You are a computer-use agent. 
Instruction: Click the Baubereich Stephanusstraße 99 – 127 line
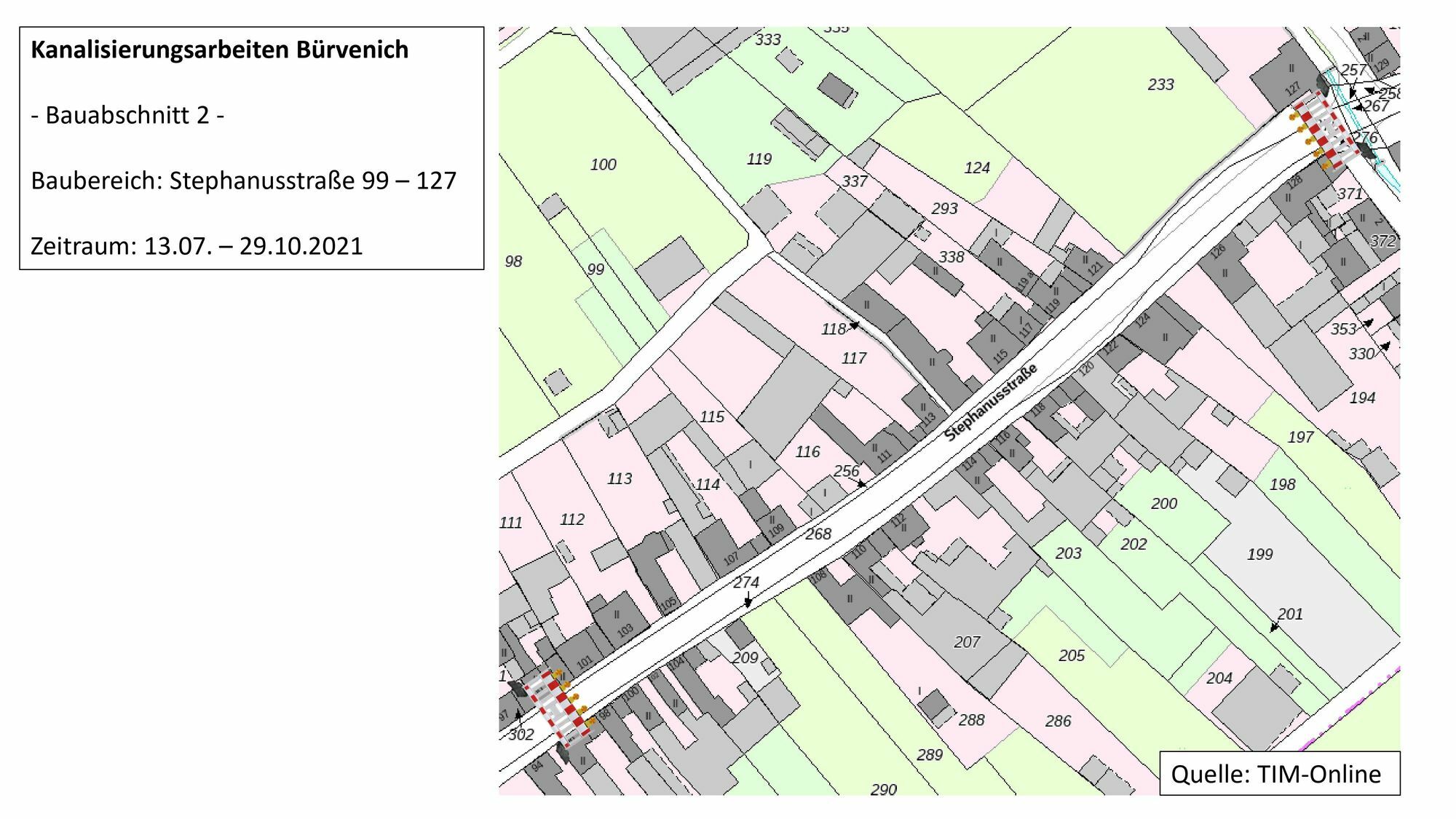243,181
